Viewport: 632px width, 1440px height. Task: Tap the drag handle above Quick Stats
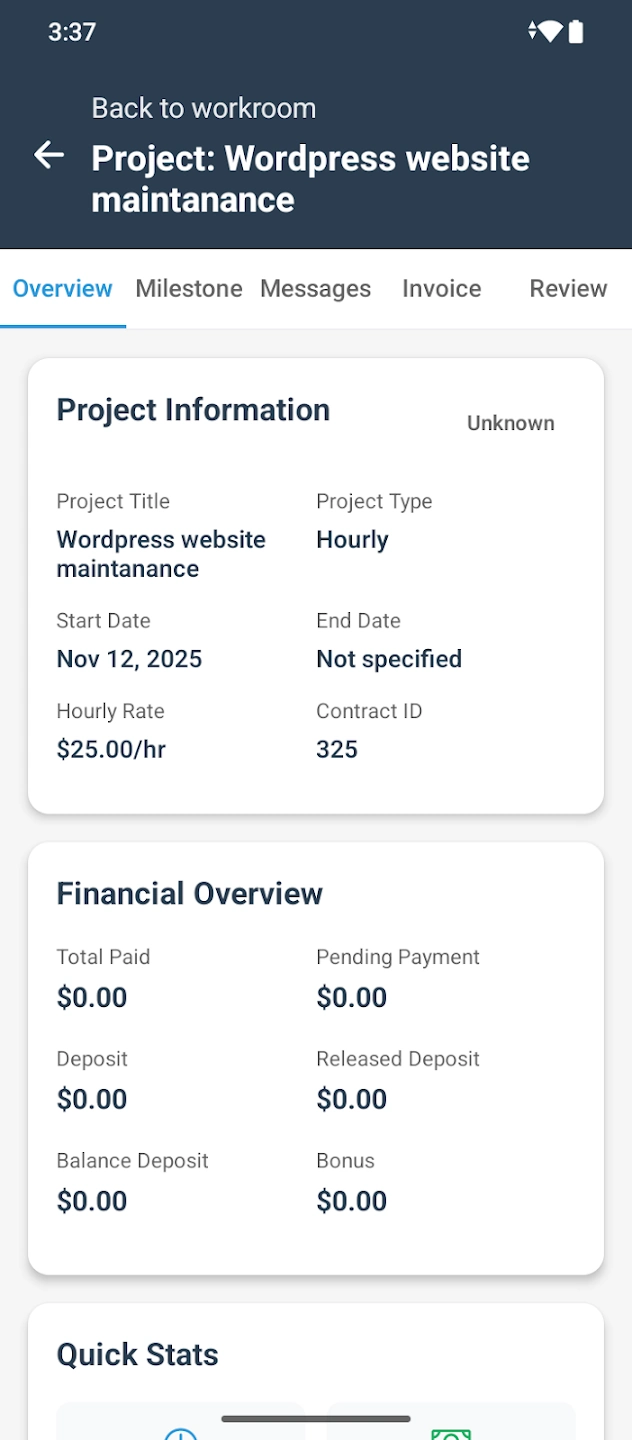(316, 1418)
